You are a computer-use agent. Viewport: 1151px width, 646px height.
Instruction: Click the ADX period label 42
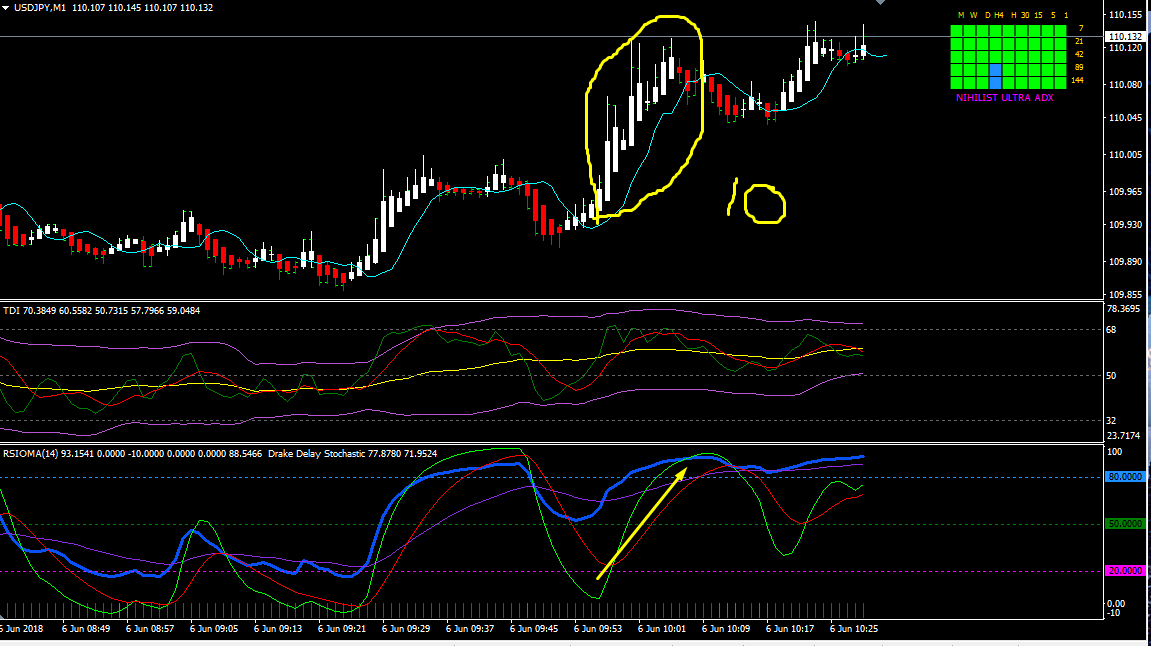point(1079,54)
